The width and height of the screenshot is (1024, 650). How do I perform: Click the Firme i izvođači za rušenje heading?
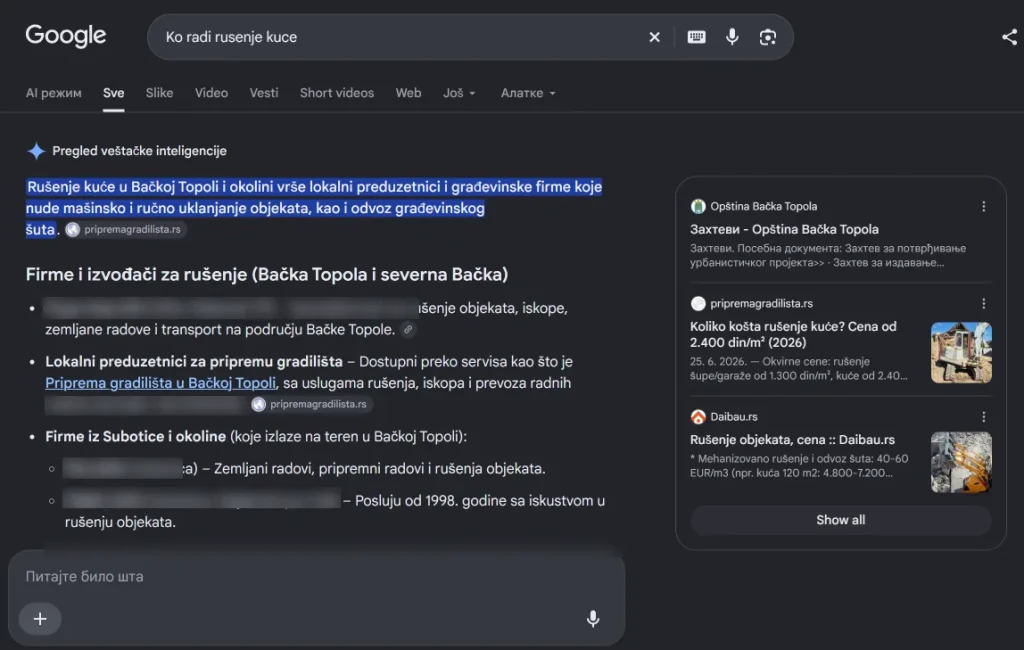(266, 274)
